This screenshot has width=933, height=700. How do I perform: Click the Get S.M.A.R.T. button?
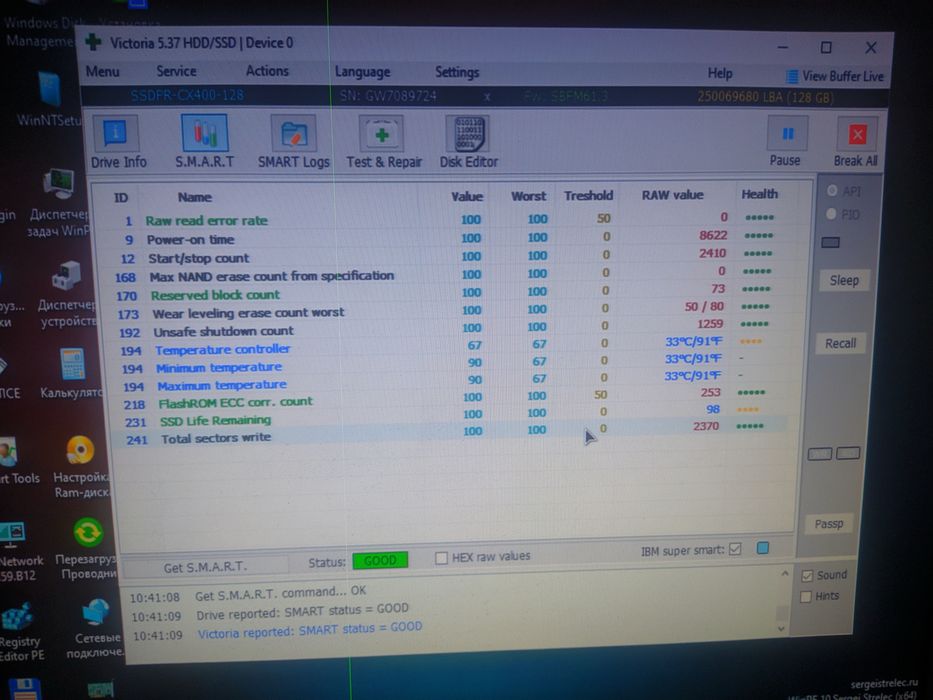tap(205, 567)
